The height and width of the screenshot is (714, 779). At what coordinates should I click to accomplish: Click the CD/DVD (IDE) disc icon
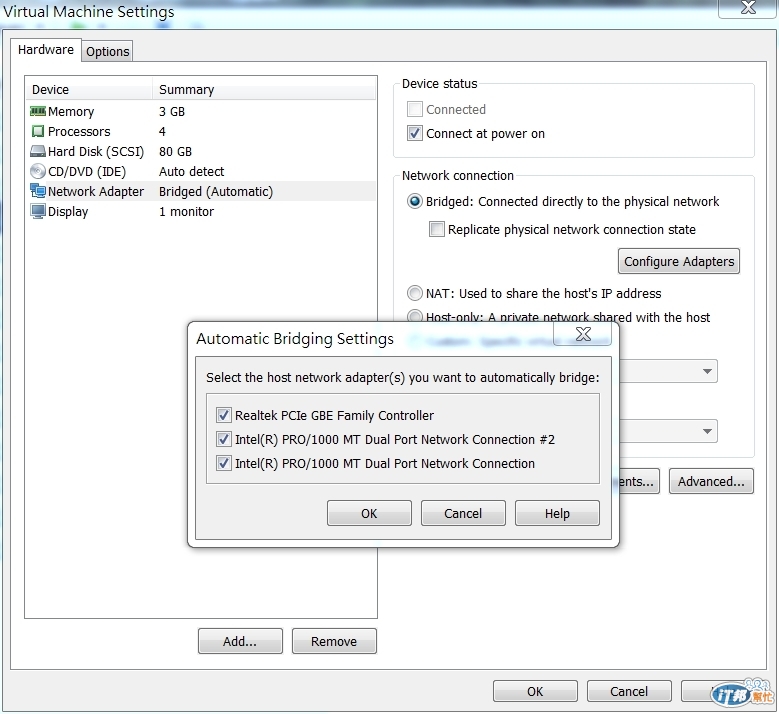38,171
